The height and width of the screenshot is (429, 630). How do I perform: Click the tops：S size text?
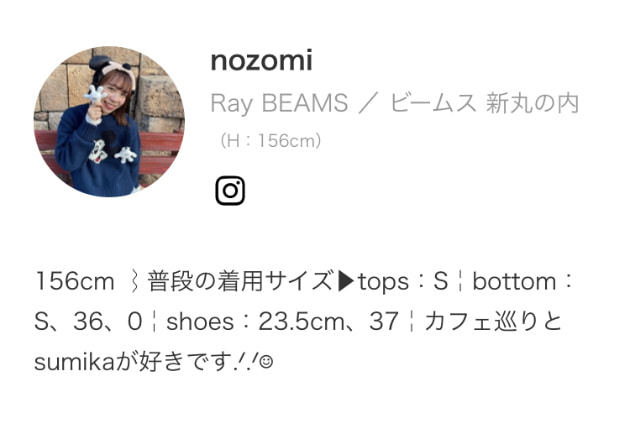[x=403, y=282]
